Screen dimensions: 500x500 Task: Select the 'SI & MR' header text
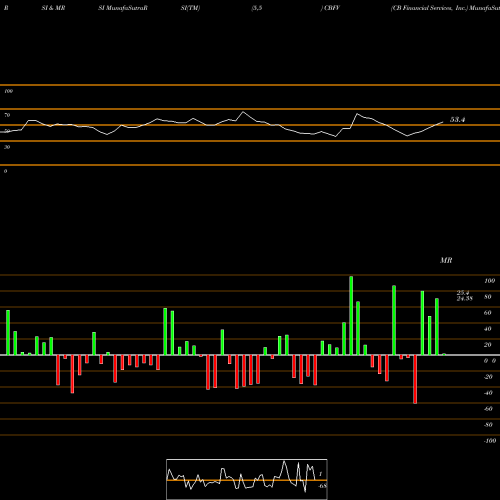coord(53,8)
